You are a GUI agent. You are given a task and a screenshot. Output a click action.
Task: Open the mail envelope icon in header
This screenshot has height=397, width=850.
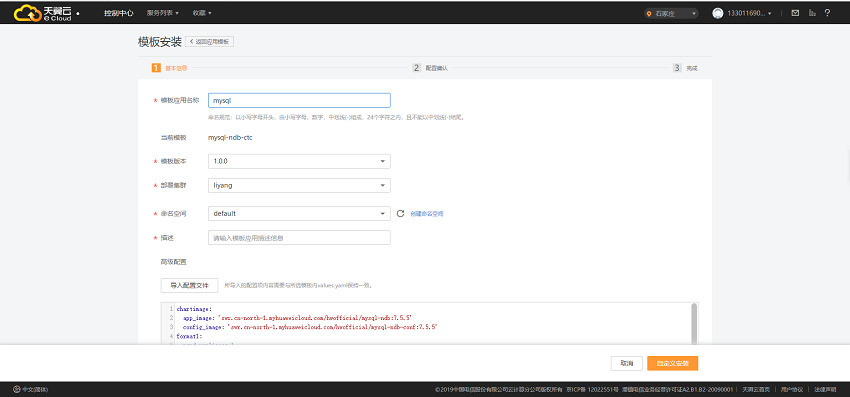[x=795, y=13]
